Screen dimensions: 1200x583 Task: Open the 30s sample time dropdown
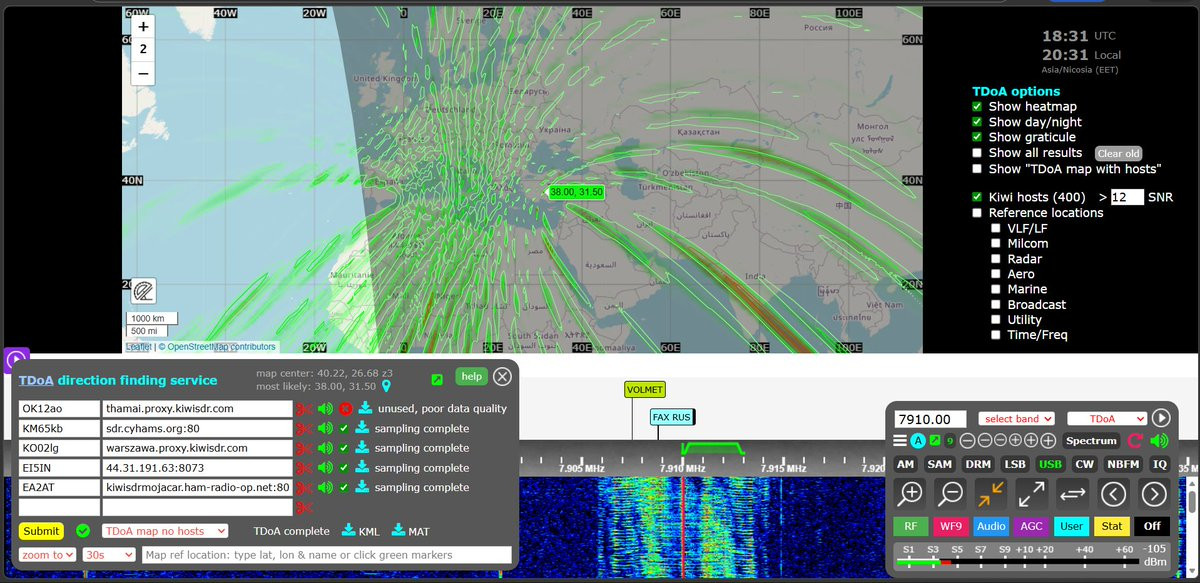[109, 554]
